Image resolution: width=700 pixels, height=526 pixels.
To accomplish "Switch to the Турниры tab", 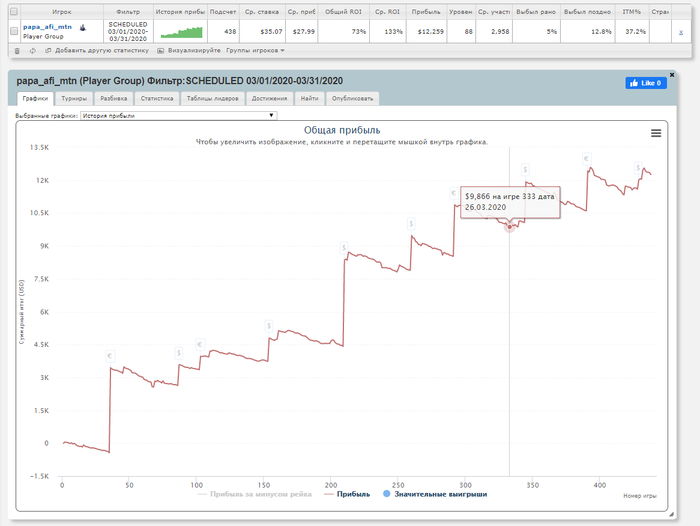I will point(74,98).
